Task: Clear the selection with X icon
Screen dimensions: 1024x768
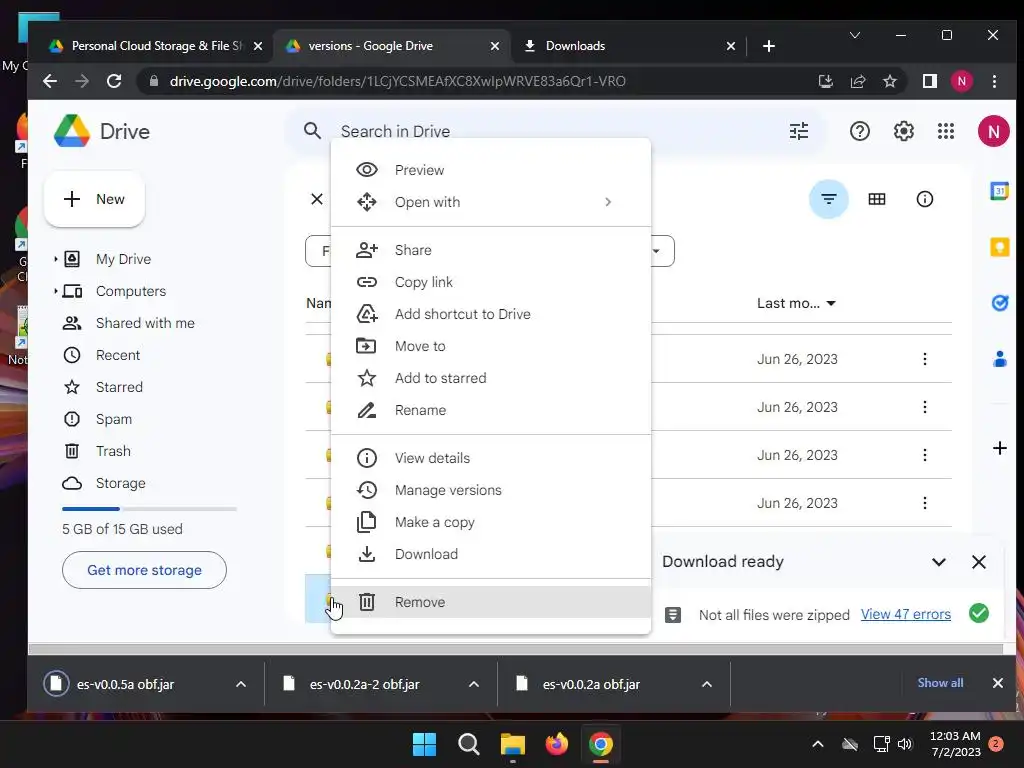Action: 317,199
